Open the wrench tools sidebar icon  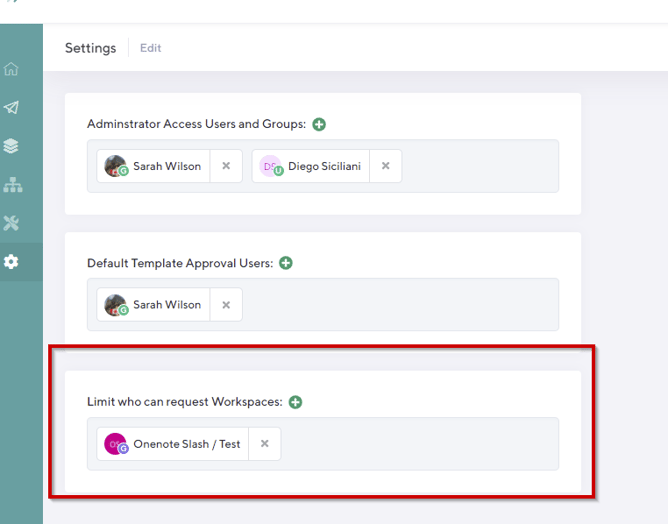point(11,223)
